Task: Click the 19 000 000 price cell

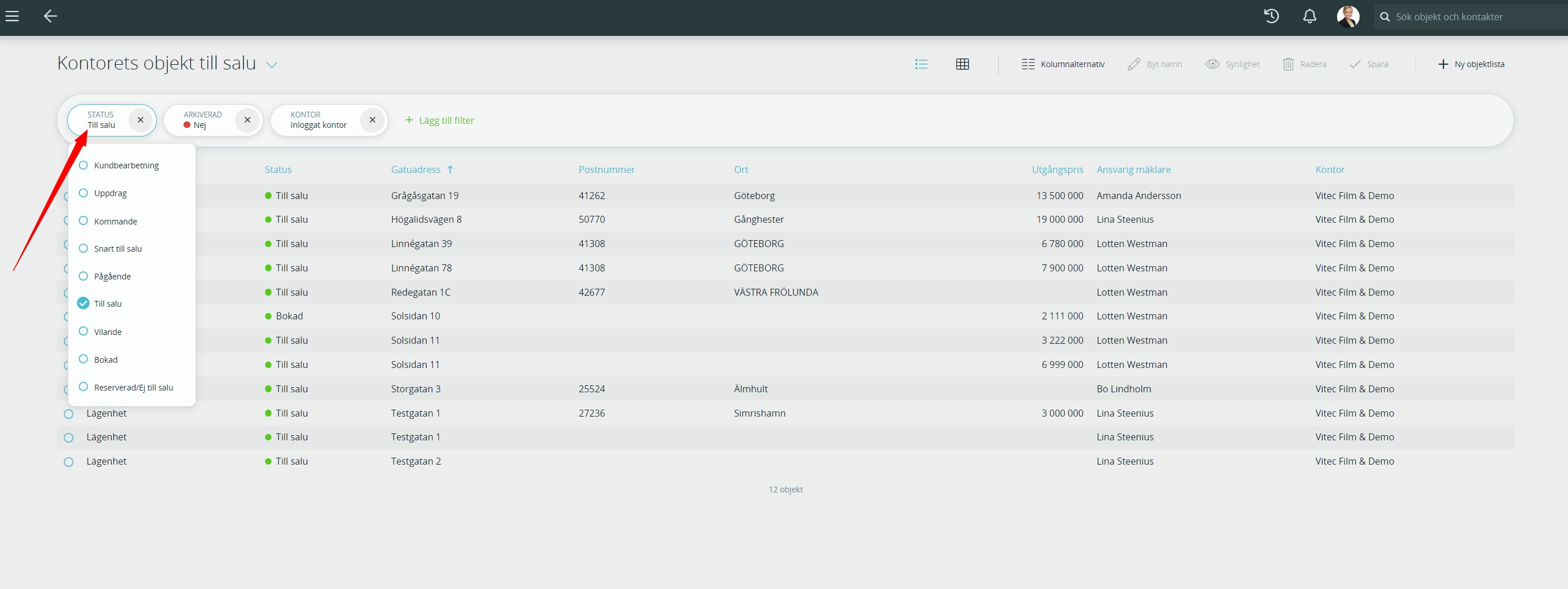Action: pos(1060,220)
